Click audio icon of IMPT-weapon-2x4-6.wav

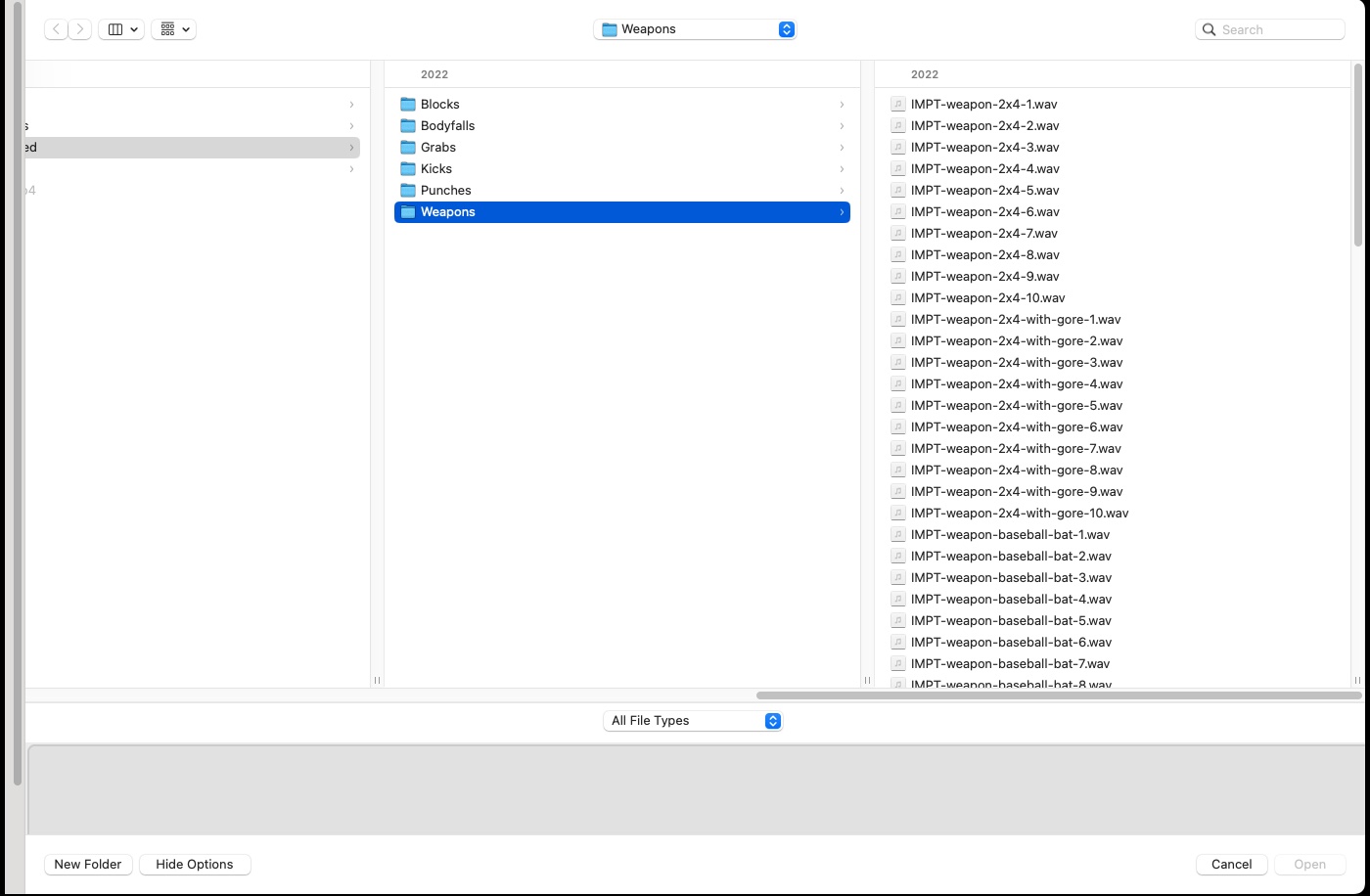click(897, 211)
